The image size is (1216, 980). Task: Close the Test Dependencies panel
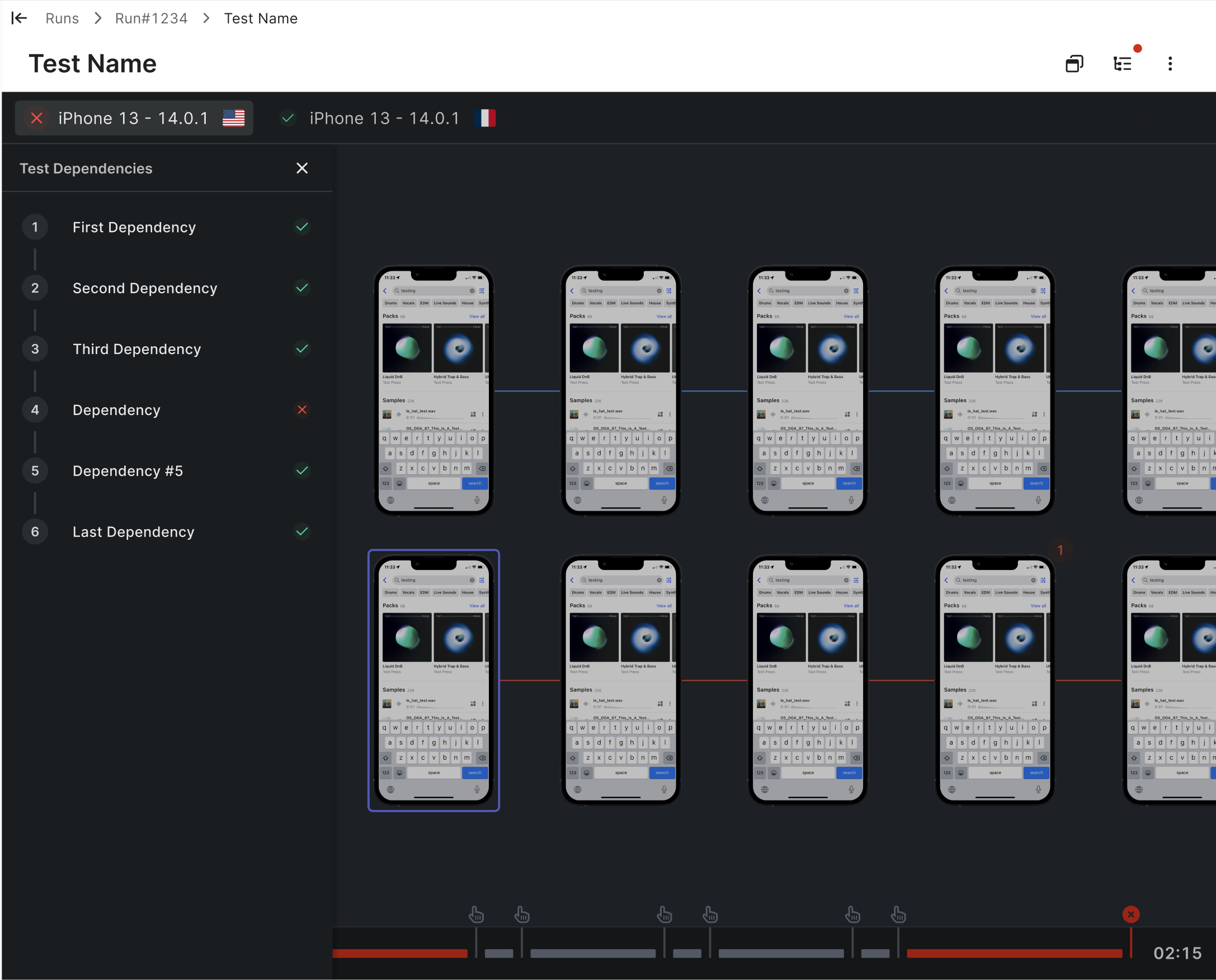point(302,168)
